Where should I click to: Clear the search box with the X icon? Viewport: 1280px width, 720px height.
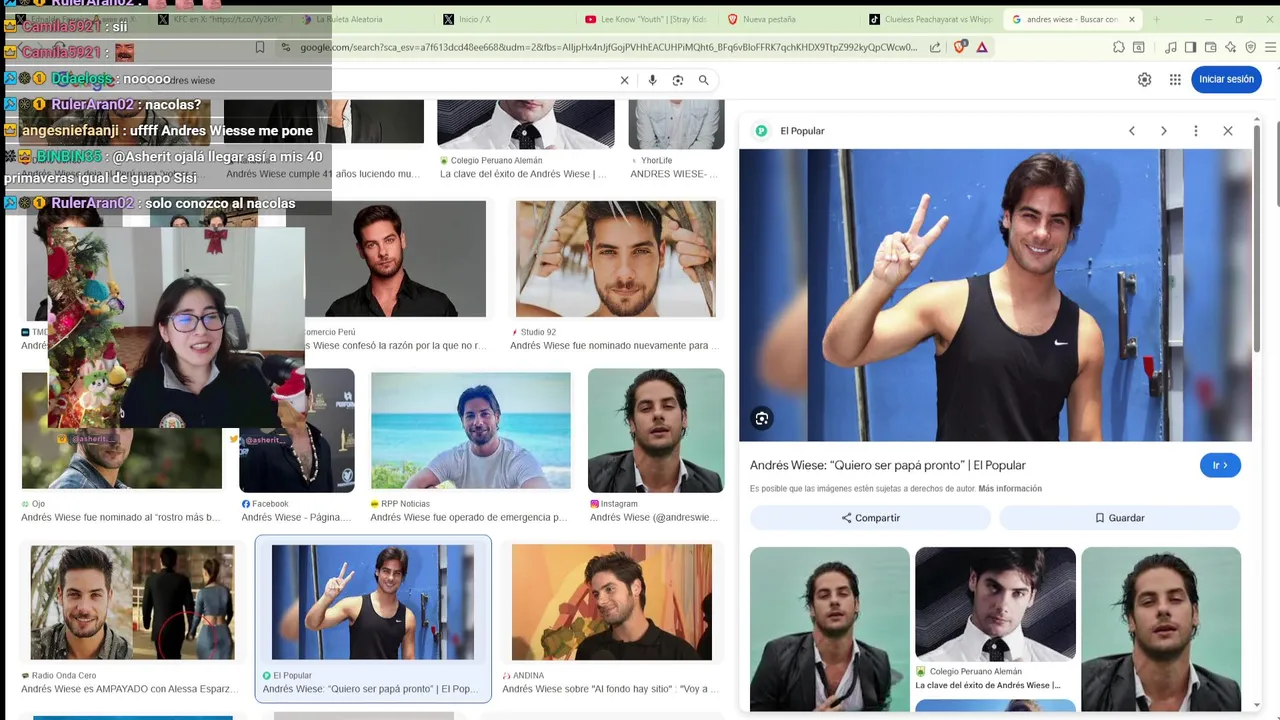624,80
